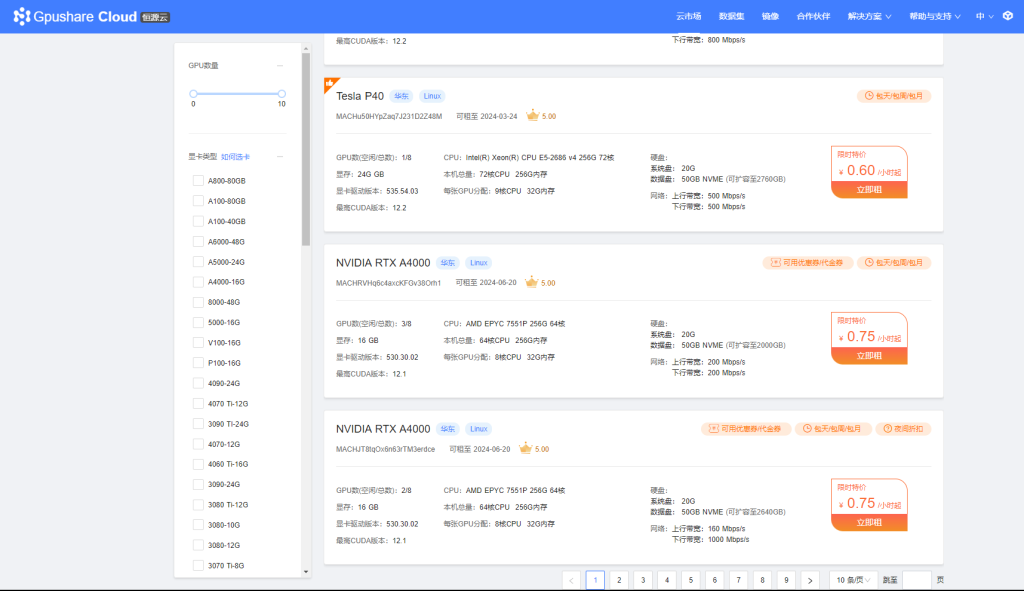Screen dimensions: 1024x591
Task: Go to page 2 of results
Action: [x=619, y=580]
